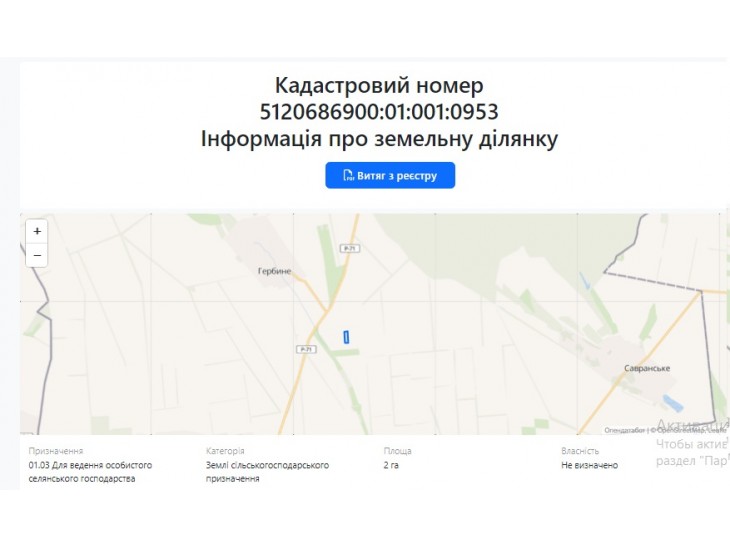Click the area value '2 га'

click(x=391, y=465)
